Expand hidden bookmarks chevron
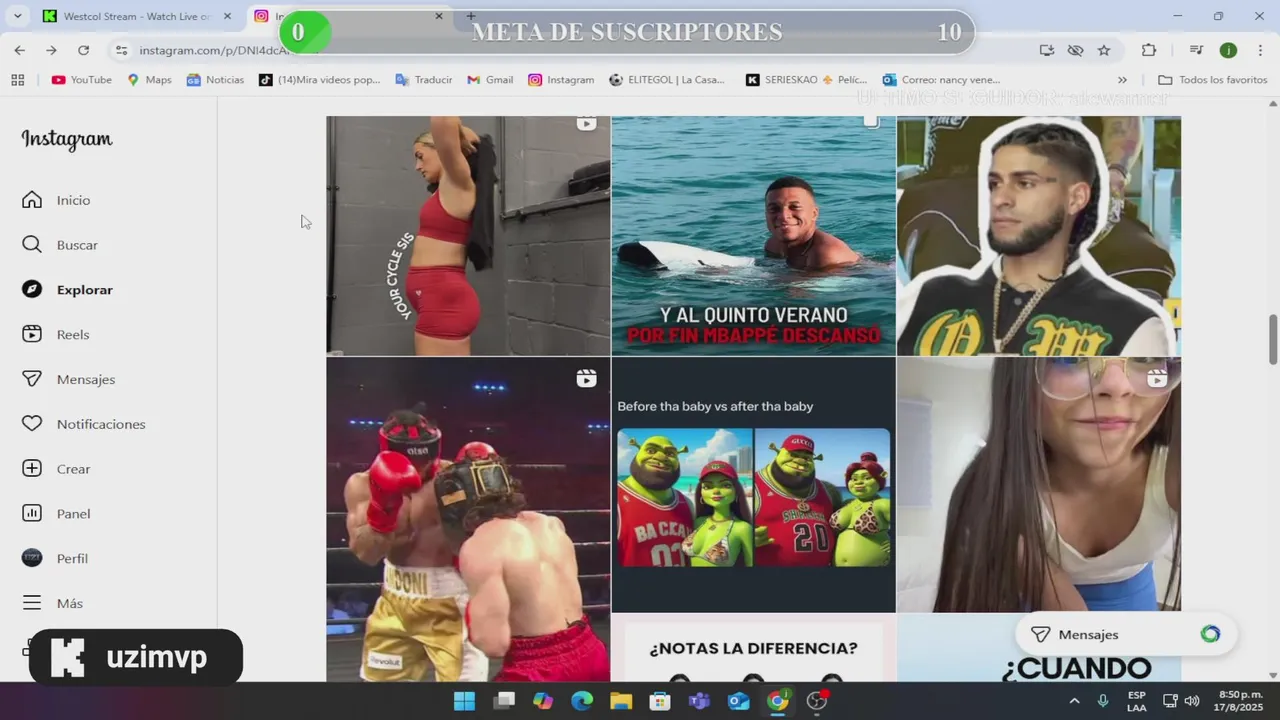 click(1122, 80)
